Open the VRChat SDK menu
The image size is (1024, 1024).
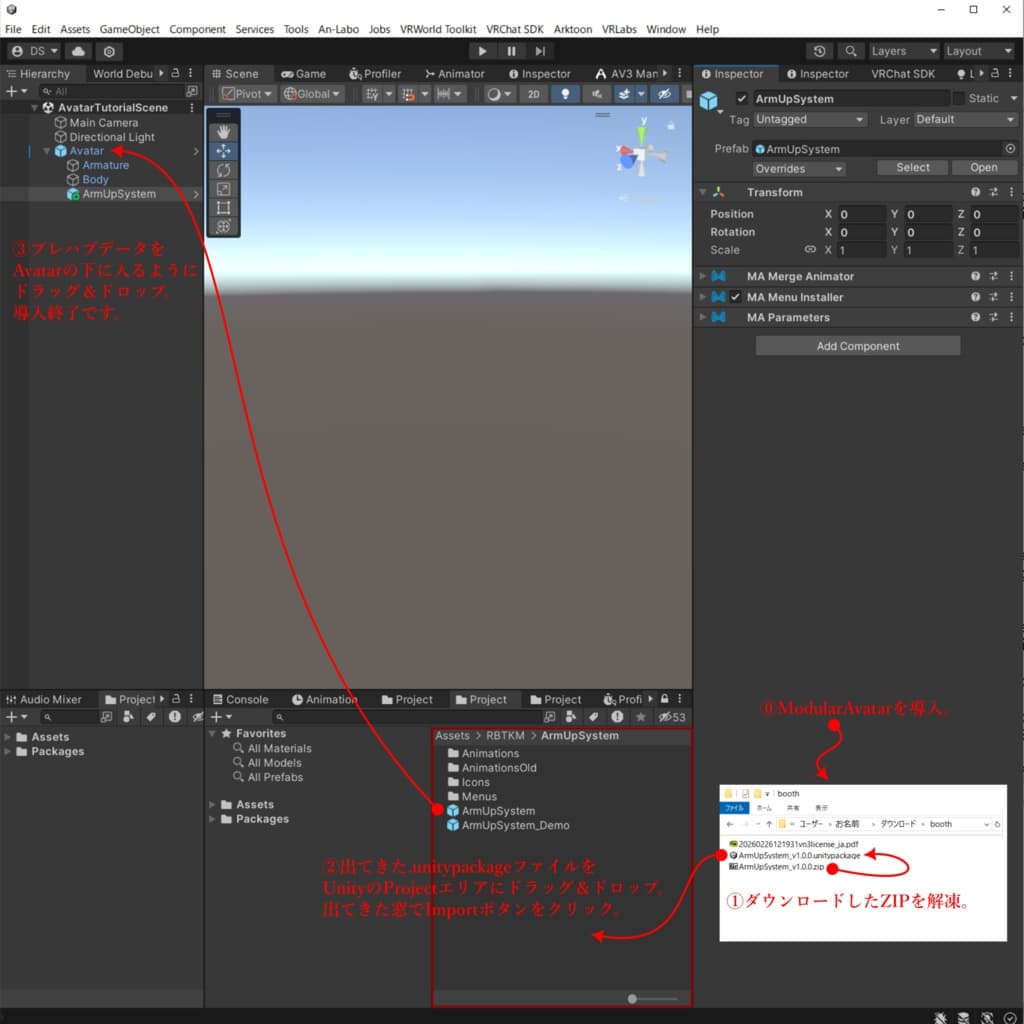tap(515, 29)
